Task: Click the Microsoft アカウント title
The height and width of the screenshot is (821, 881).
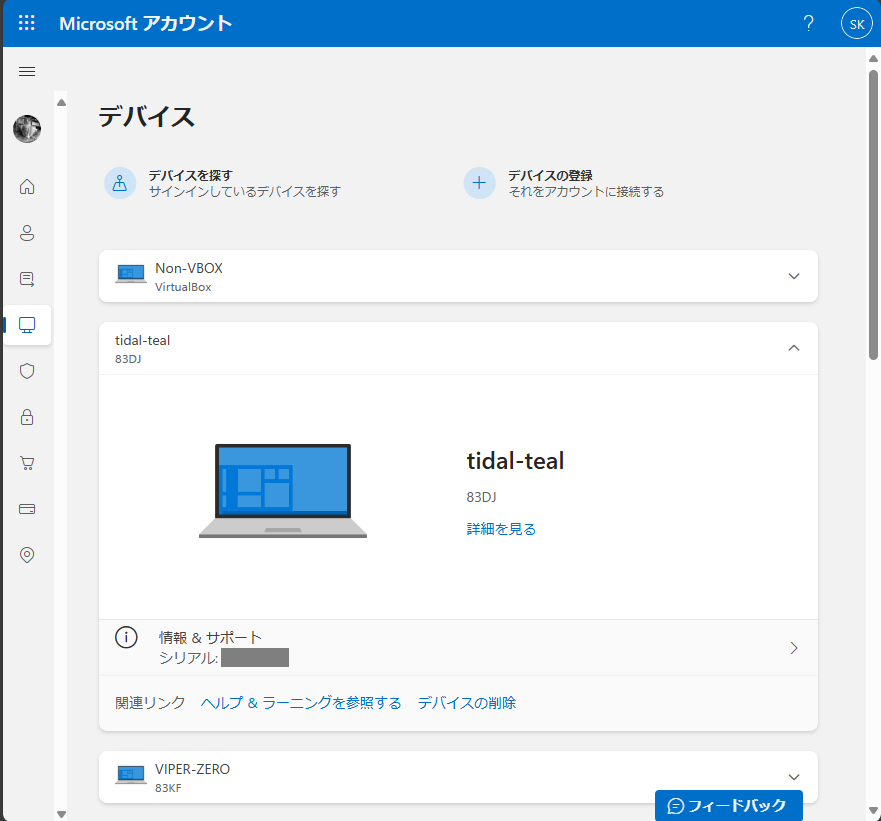Action: click(146, 24)
